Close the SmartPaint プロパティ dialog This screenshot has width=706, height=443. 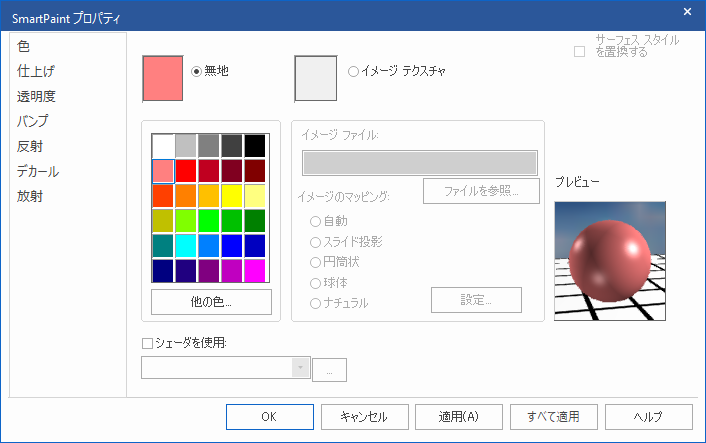tap(687, 12)
